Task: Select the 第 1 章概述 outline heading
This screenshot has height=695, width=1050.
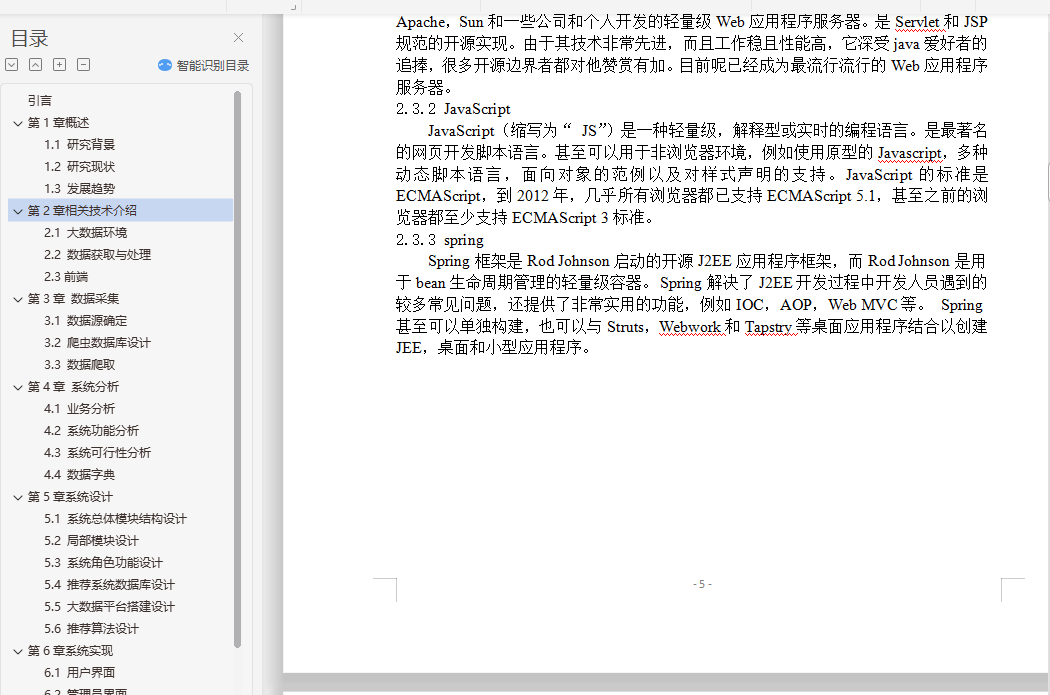Action: [58, 123]
